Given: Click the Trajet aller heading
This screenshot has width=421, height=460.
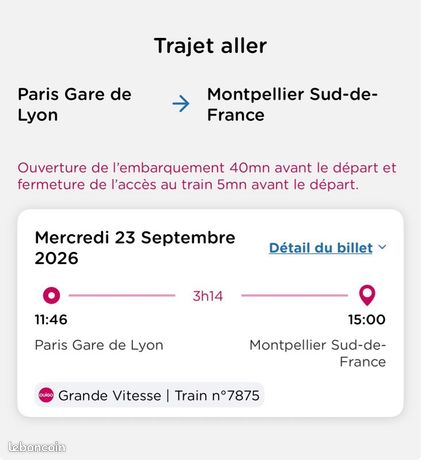Looking at the screenshot, I should (x=210, y=46).
